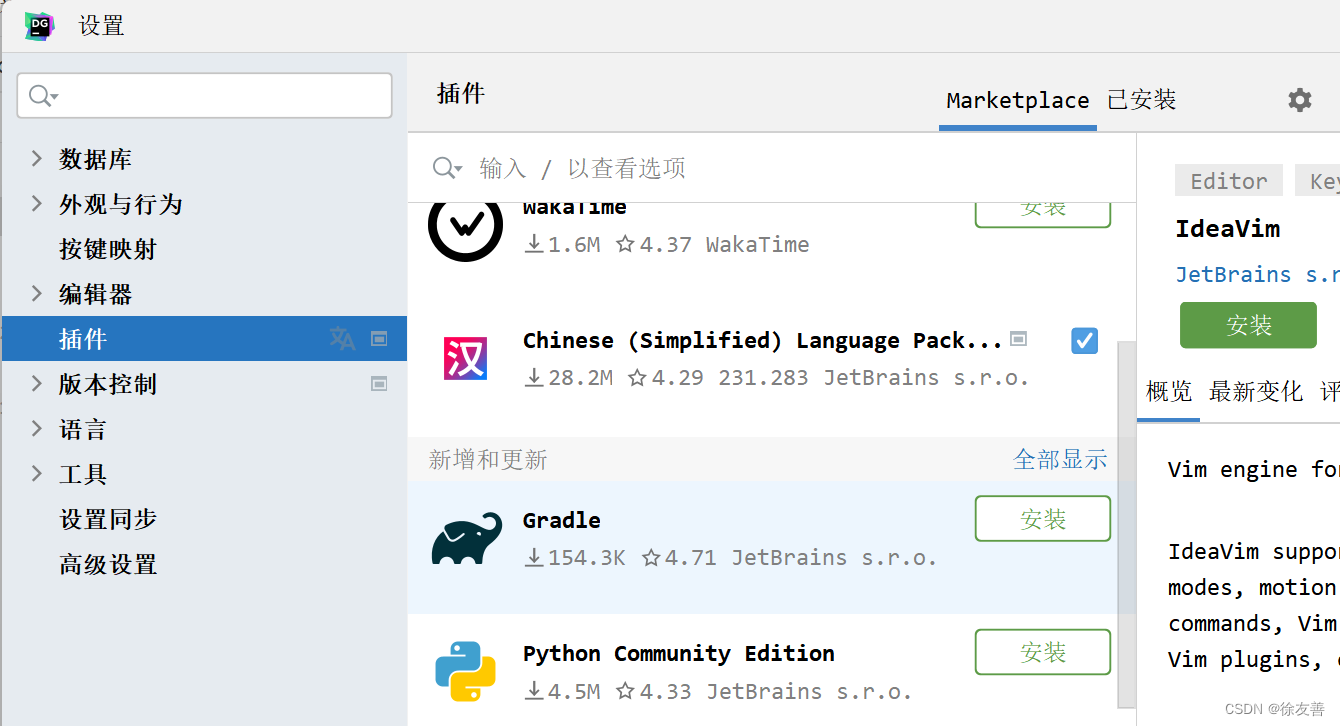Install the Python Community Edition plugin

coord(1043,652)
